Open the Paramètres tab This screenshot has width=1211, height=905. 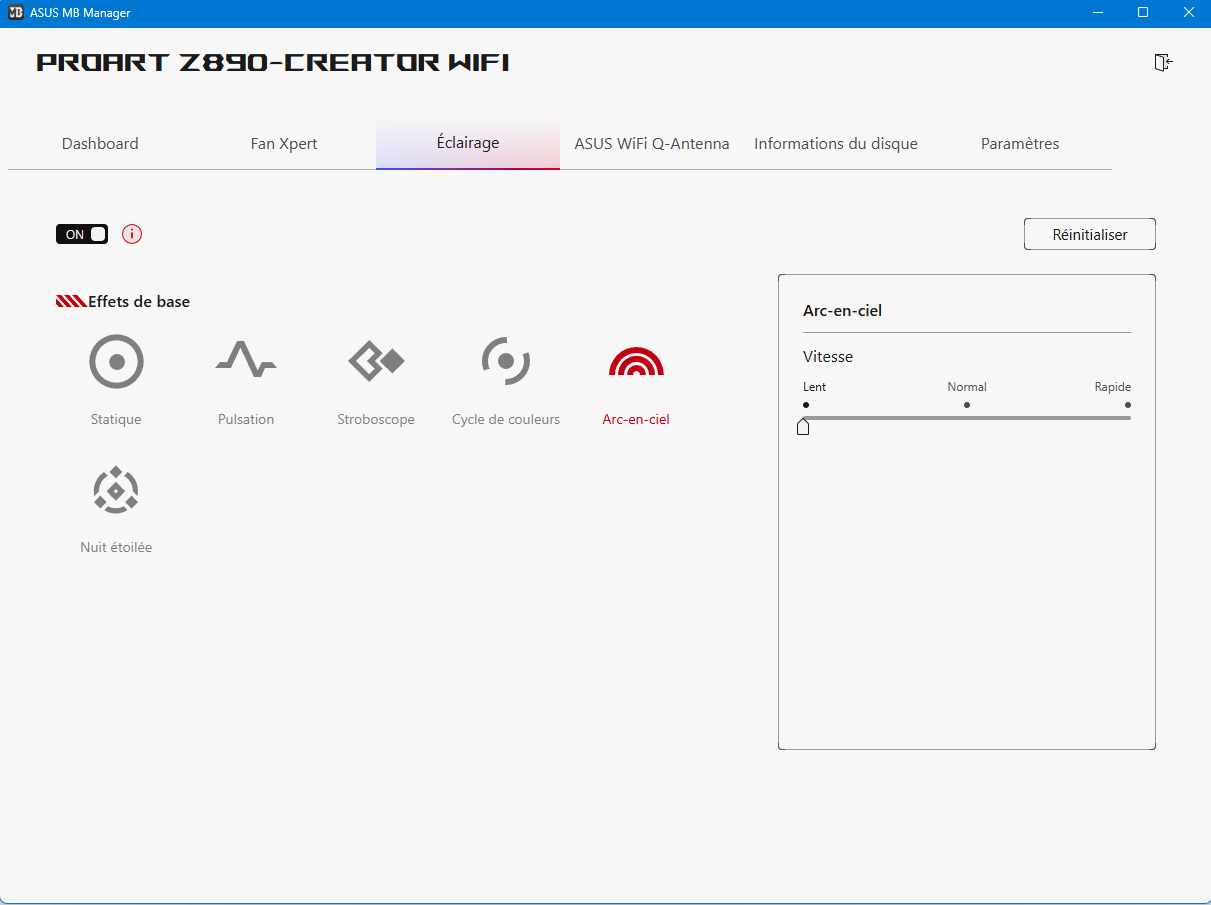click(x=1020, y=144)
